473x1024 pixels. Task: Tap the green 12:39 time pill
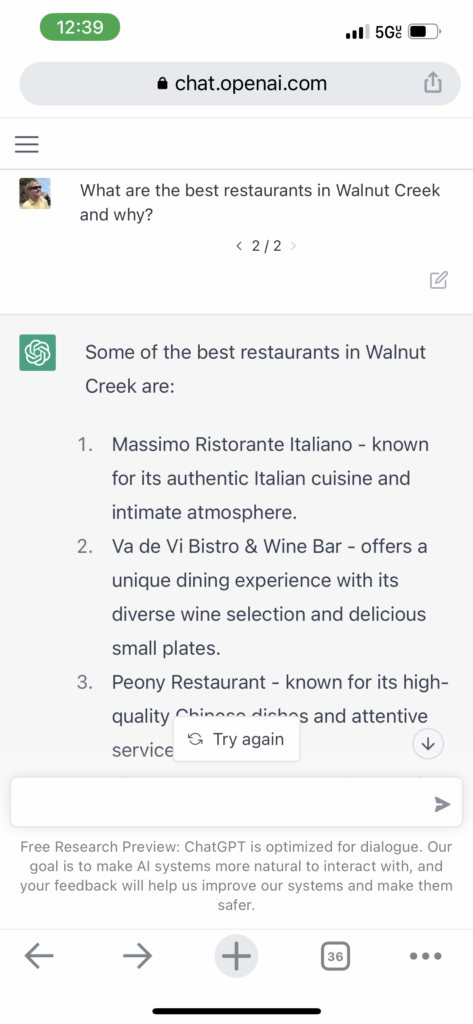pos(80,27)
